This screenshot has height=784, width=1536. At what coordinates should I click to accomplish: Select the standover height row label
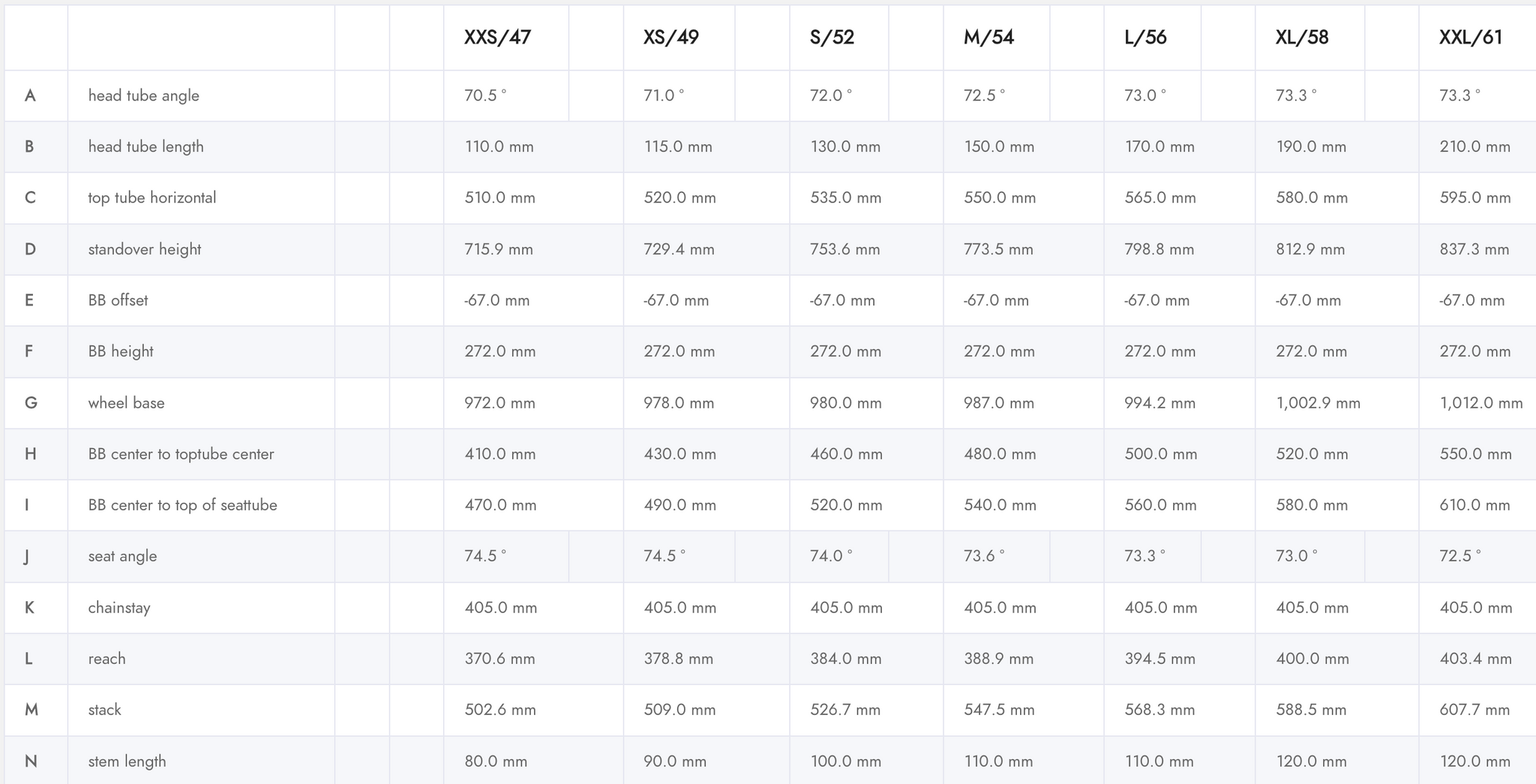point(145,250)
